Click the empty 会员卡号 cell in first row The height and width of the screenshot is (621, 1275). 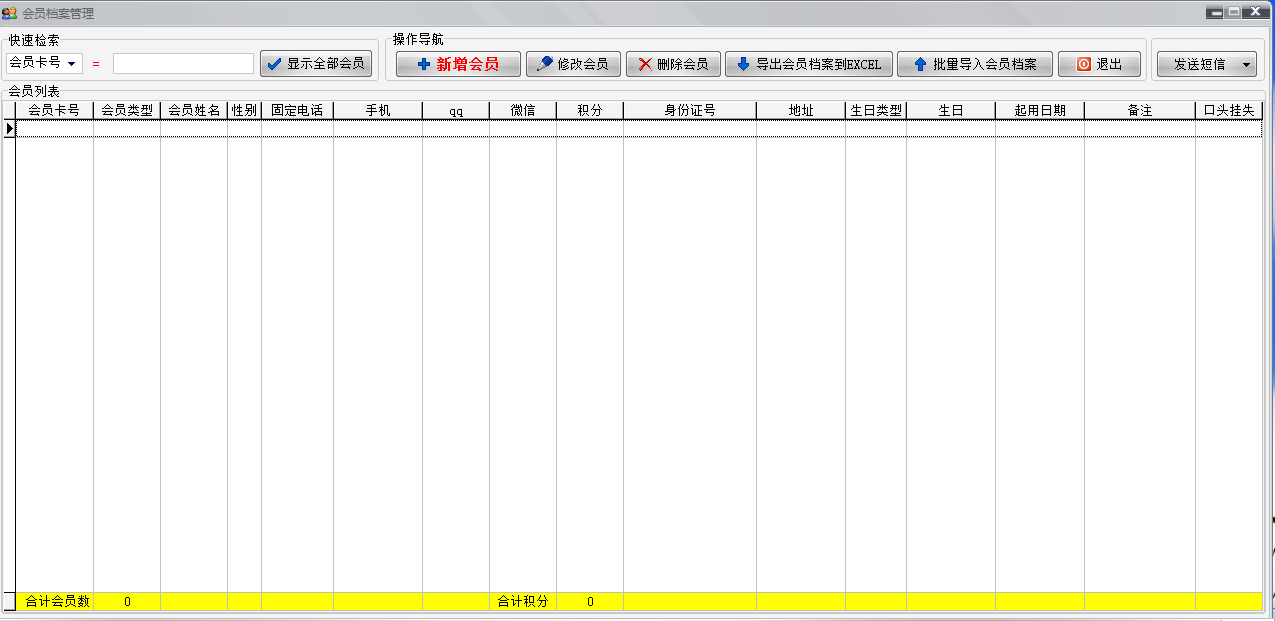coord(54,128)
